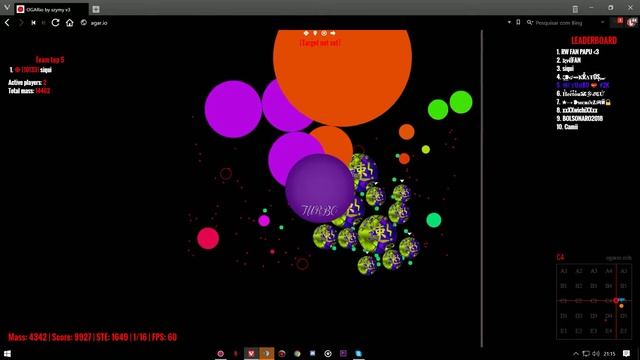This screenshot has height=360, width=640.
Task: Click the bookmark page icon
Action: point(518,22)
